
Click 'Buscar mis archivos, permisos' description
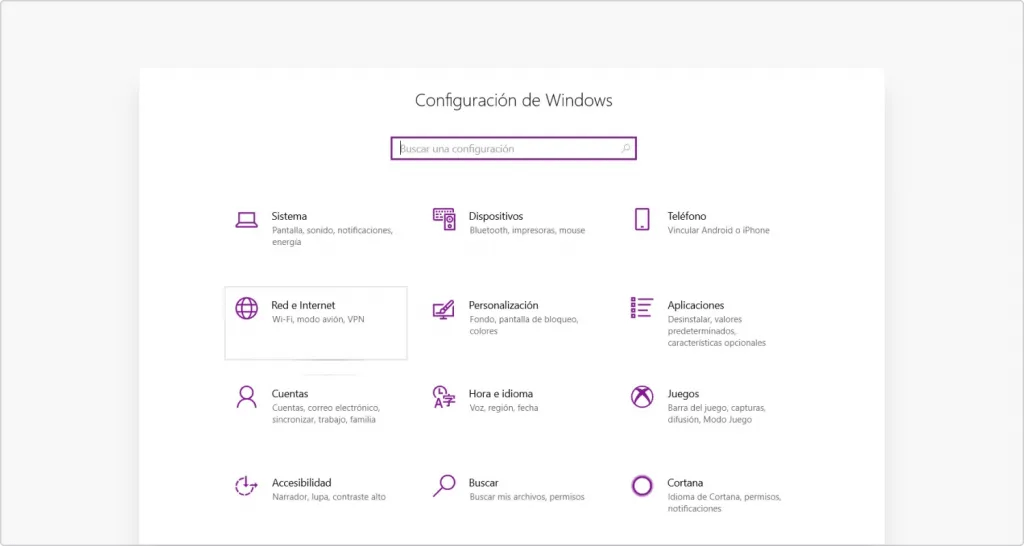[527, 497]
